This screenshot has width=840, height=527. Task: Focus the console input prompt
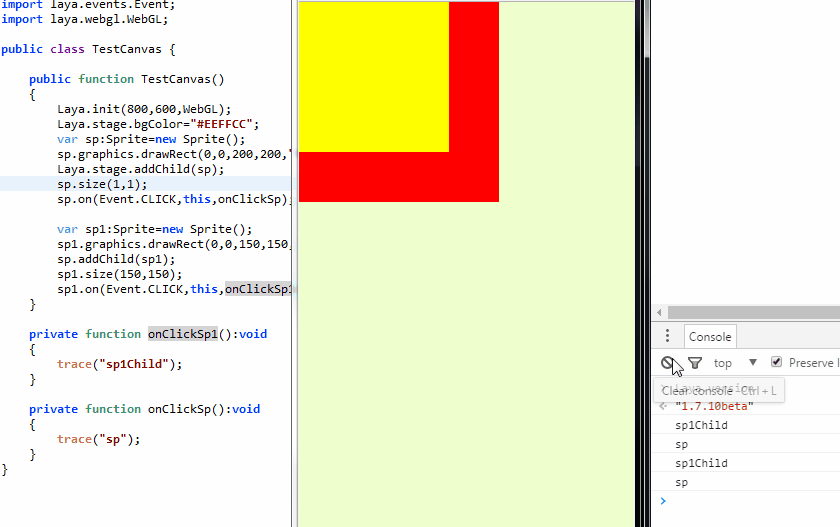(750, 501)
